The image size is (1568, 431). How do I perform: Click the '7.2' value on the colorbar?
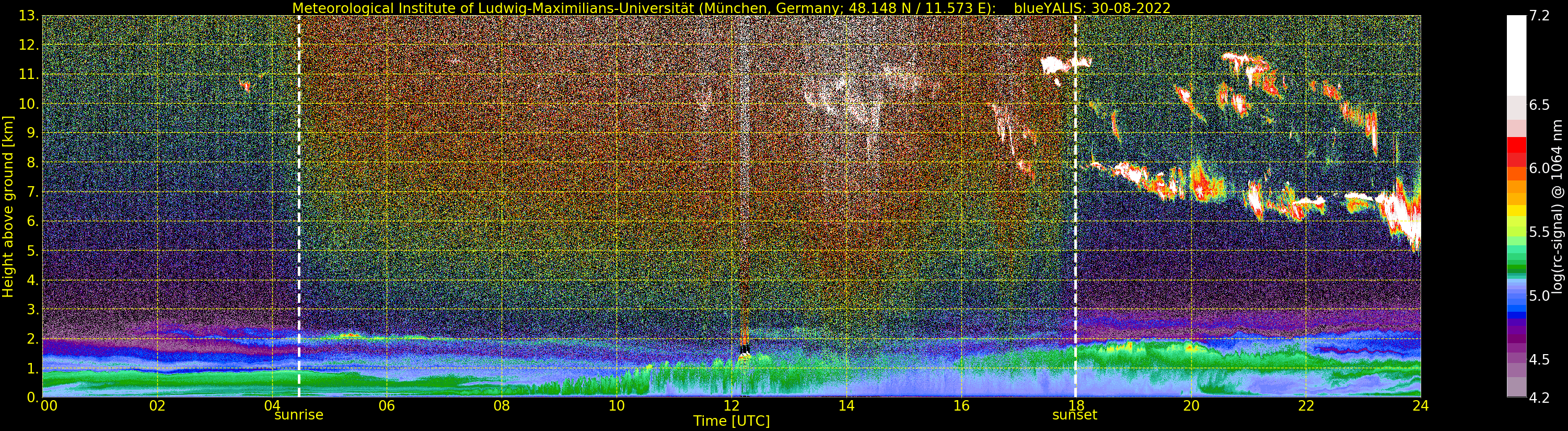click(x=1539, y=16)
